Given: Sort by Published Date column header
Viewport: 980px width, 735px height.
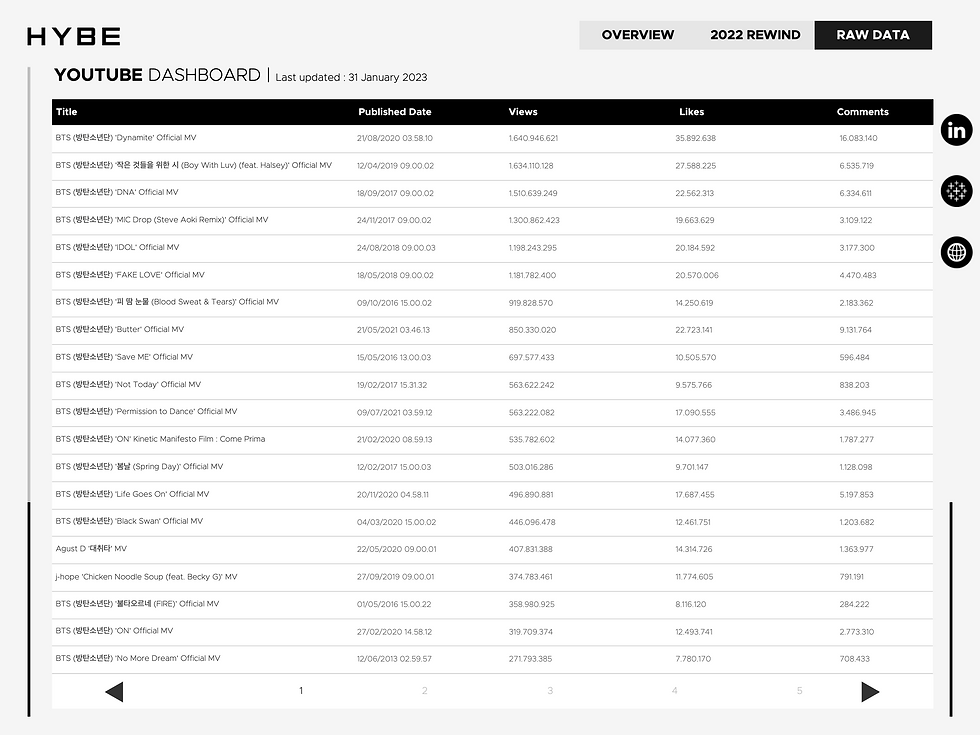Looking at the screenshot, I should (x=394, y=112).
